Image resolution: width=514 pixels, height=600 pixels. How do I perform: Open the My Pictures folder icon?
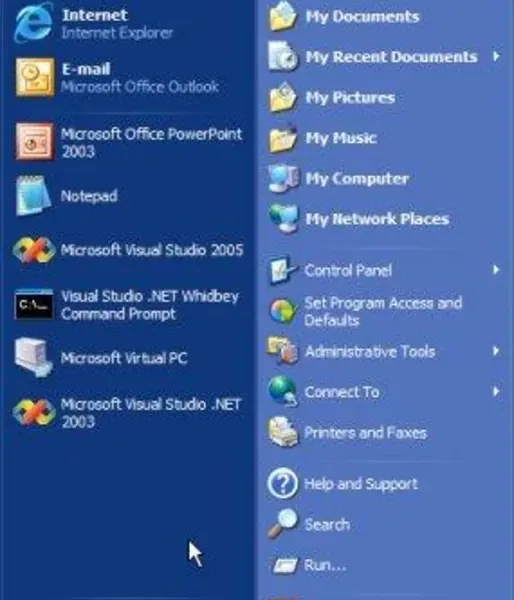click(283, 97)
